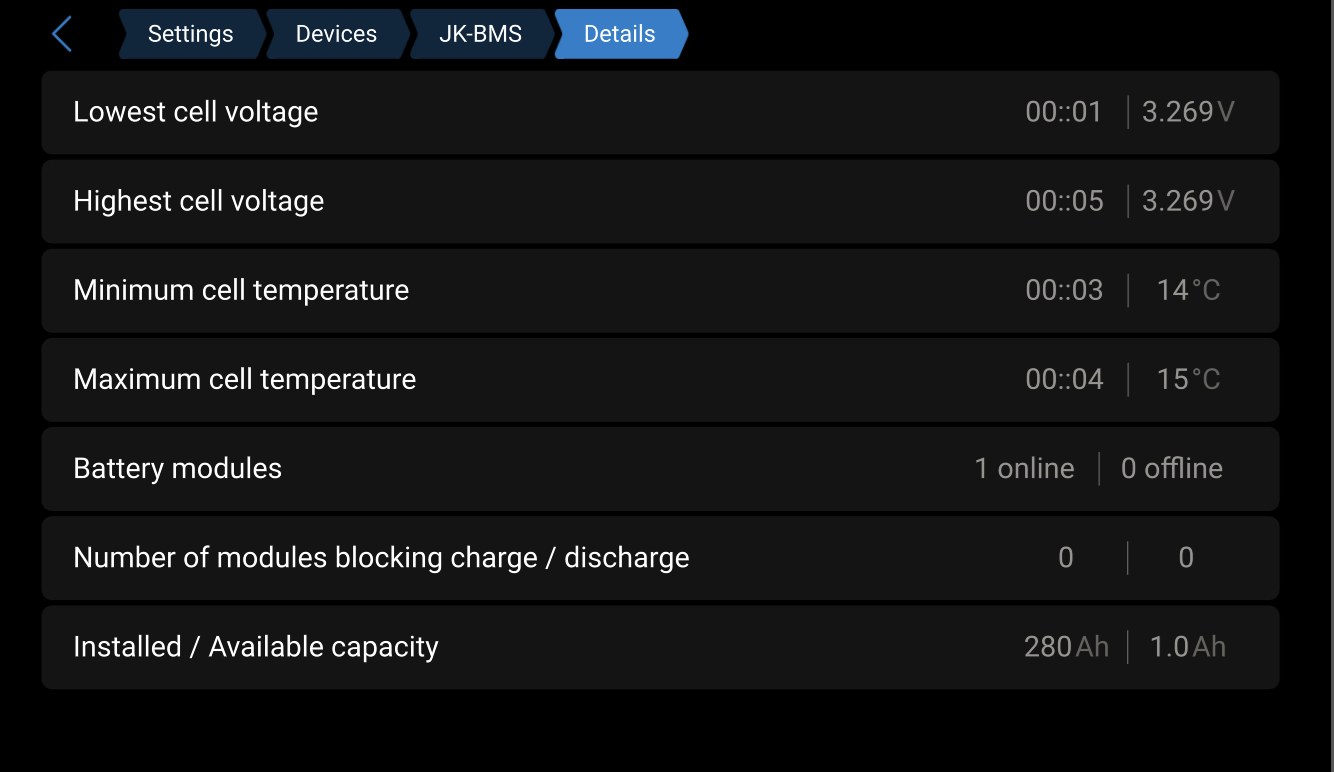
Task: Select the 280Ah installed capacity value
Action: (1066, 647)
